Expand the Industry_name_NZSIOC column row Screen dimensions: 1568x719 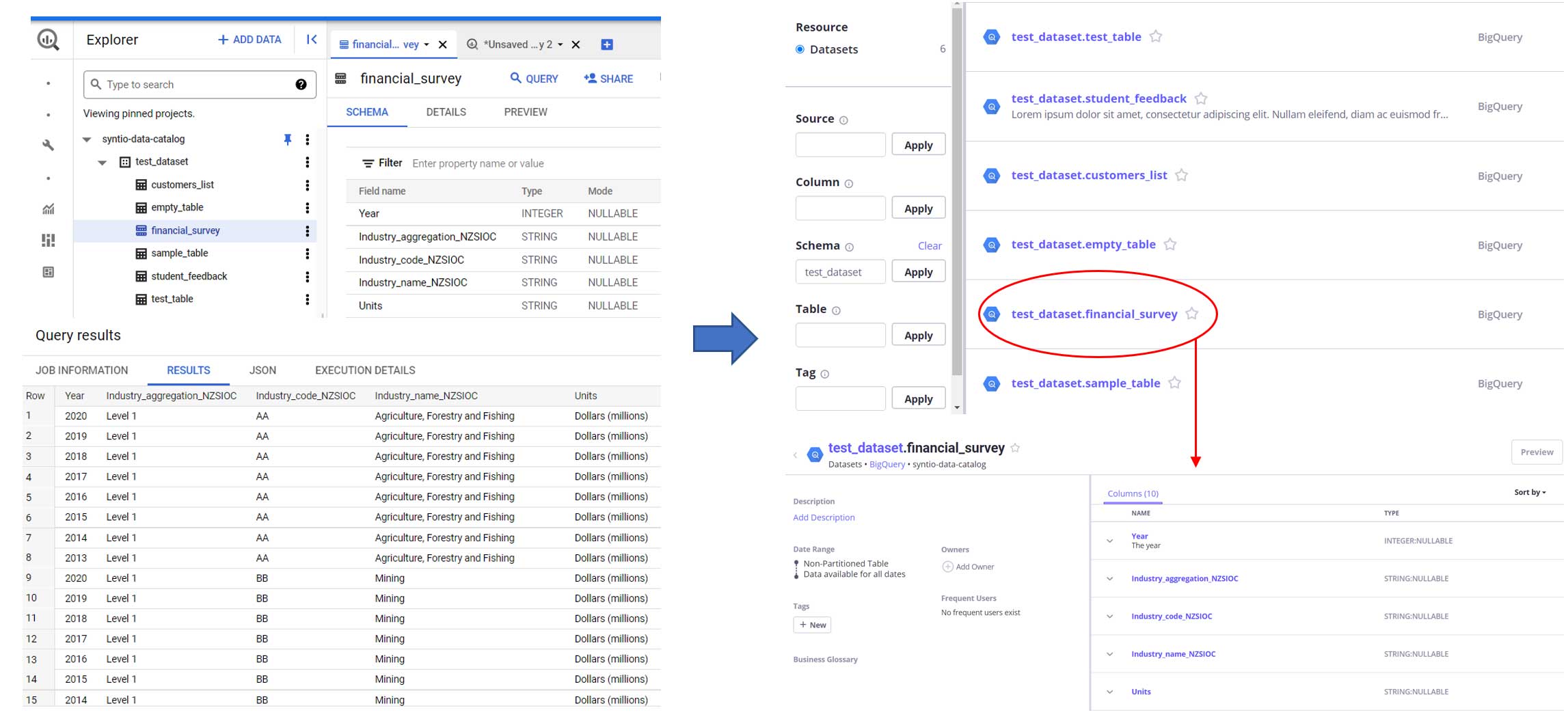[x=1110, y=654]
